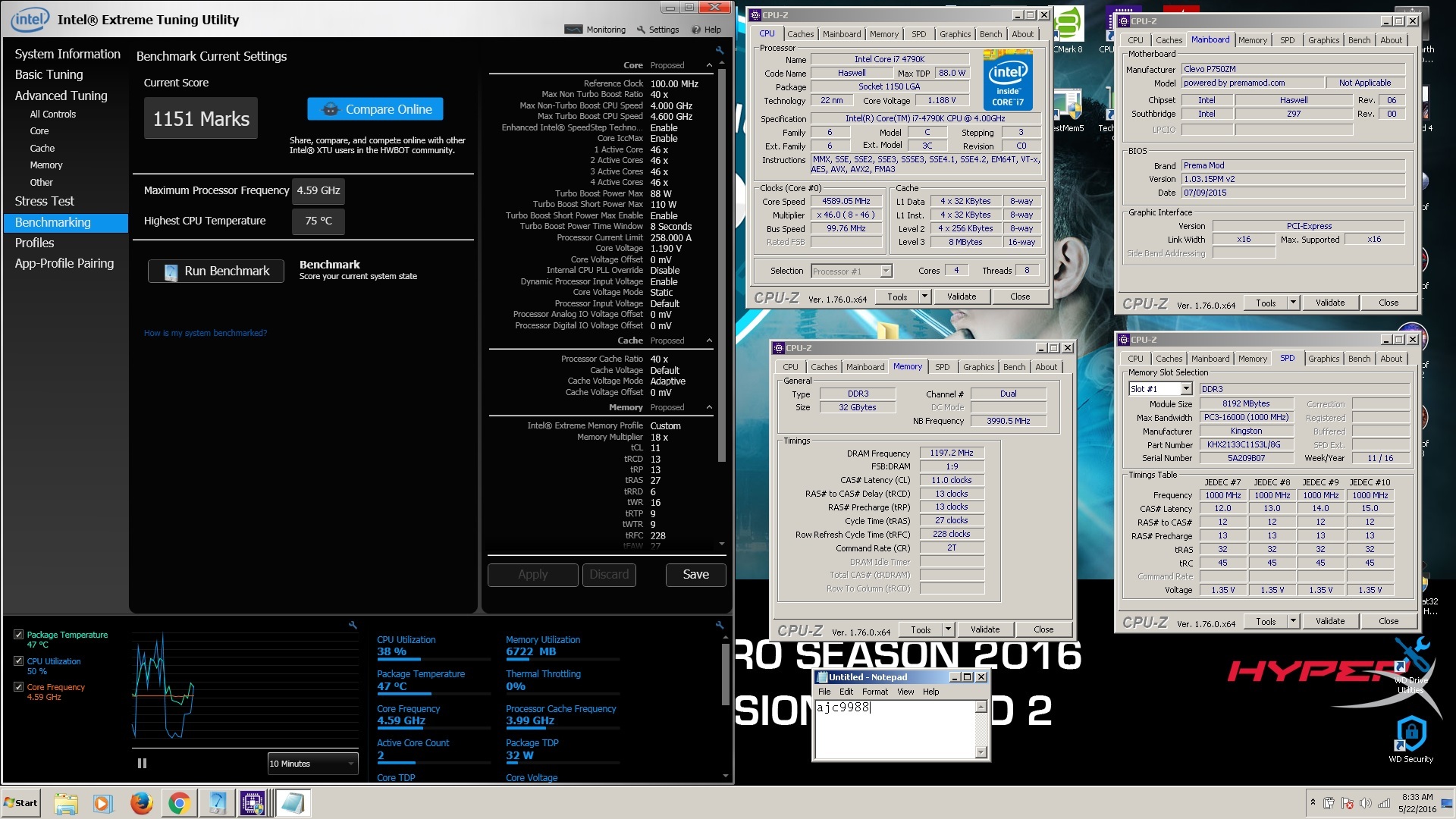This screenshot has width=1456, height=819.
Task: Show hidden system tray icons
Action: (x=1313, y=802)
